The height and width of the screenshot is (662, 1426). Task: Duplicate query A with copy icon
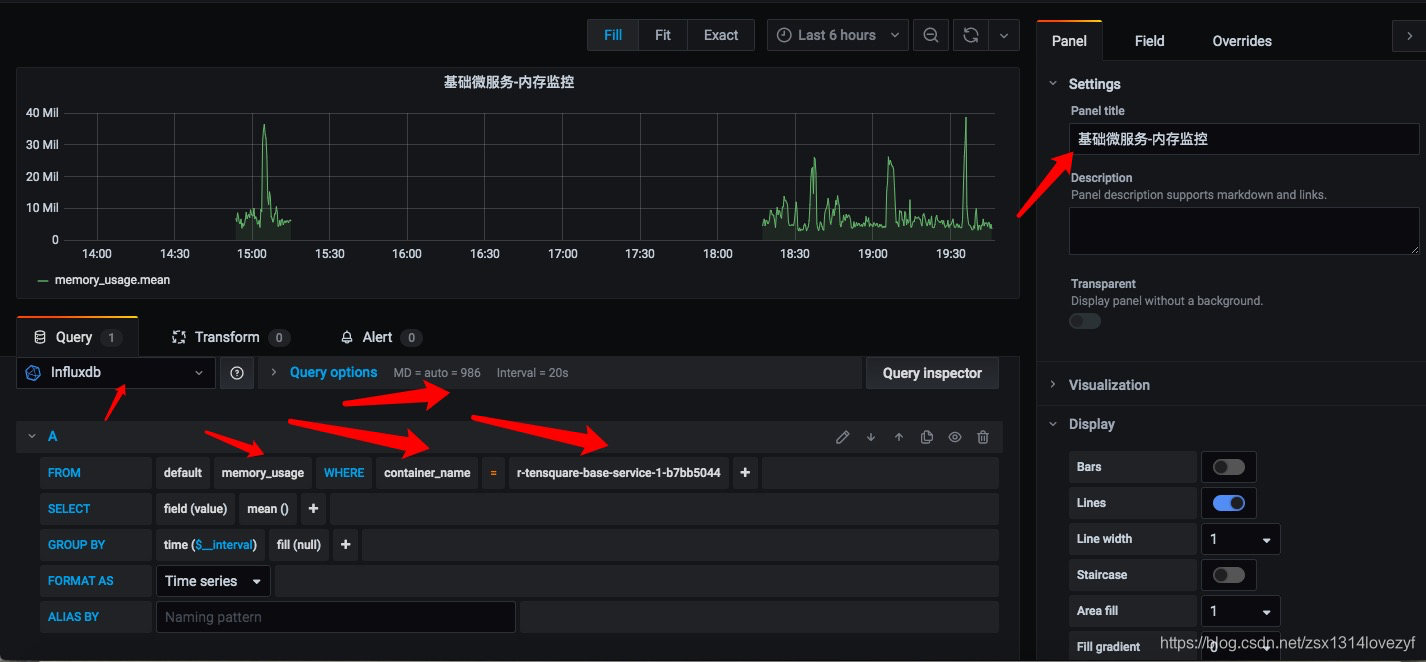[927, 437]
